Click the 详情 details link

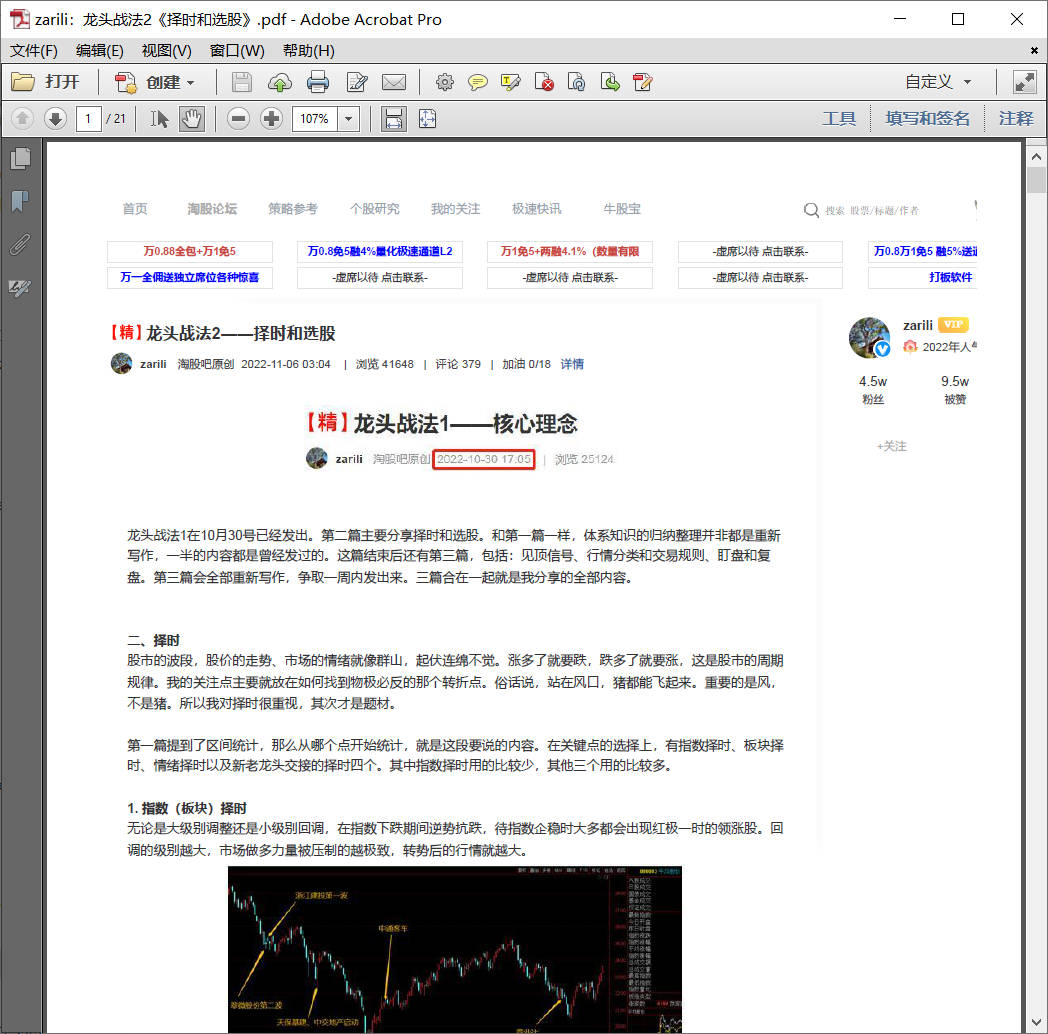click(x=571, y=364)
